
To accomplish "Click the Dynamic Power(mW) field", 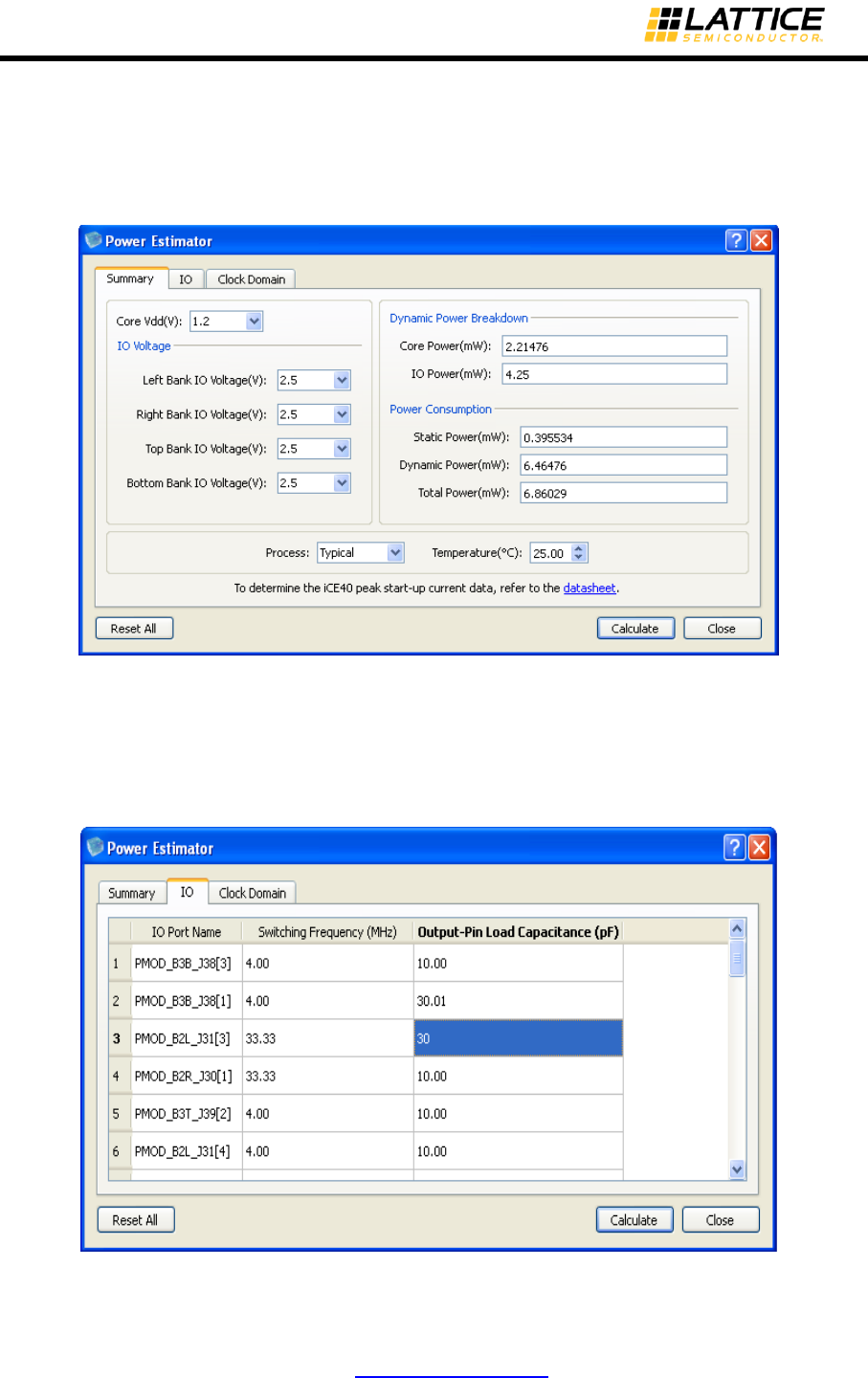I will tap(624, 465).
